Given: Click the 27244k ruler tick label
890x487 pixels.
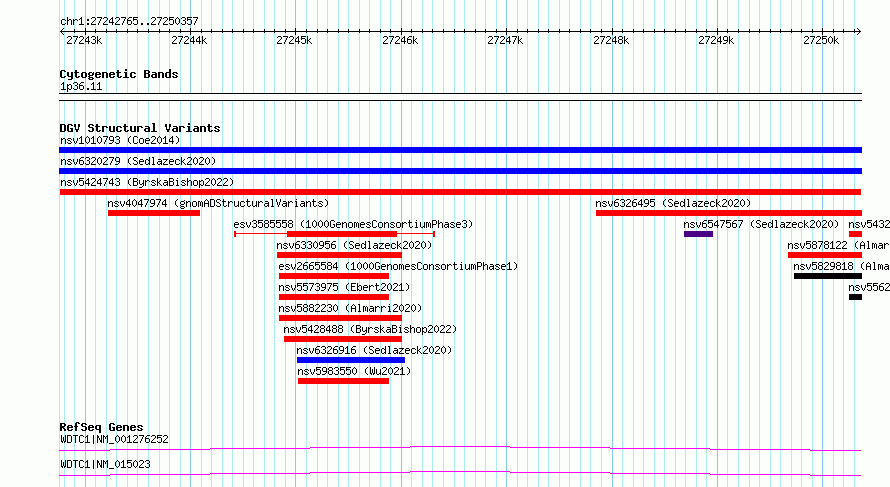Looking at the screenshot, I should pyautogui.click(x=189, y=41).
